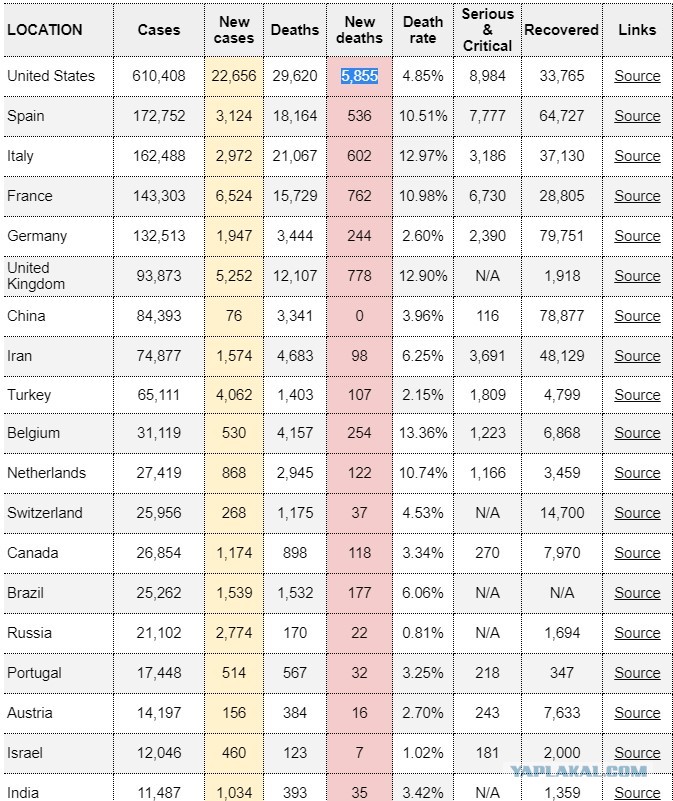Select the Death rate column header

[423, 30]
